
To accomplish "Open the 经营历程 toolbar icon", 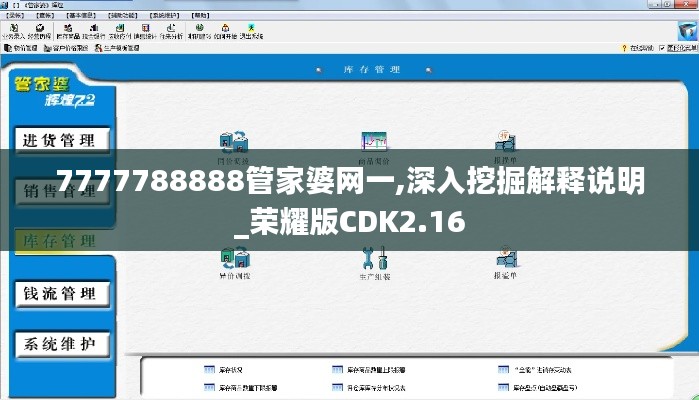I will pos(40,31).
